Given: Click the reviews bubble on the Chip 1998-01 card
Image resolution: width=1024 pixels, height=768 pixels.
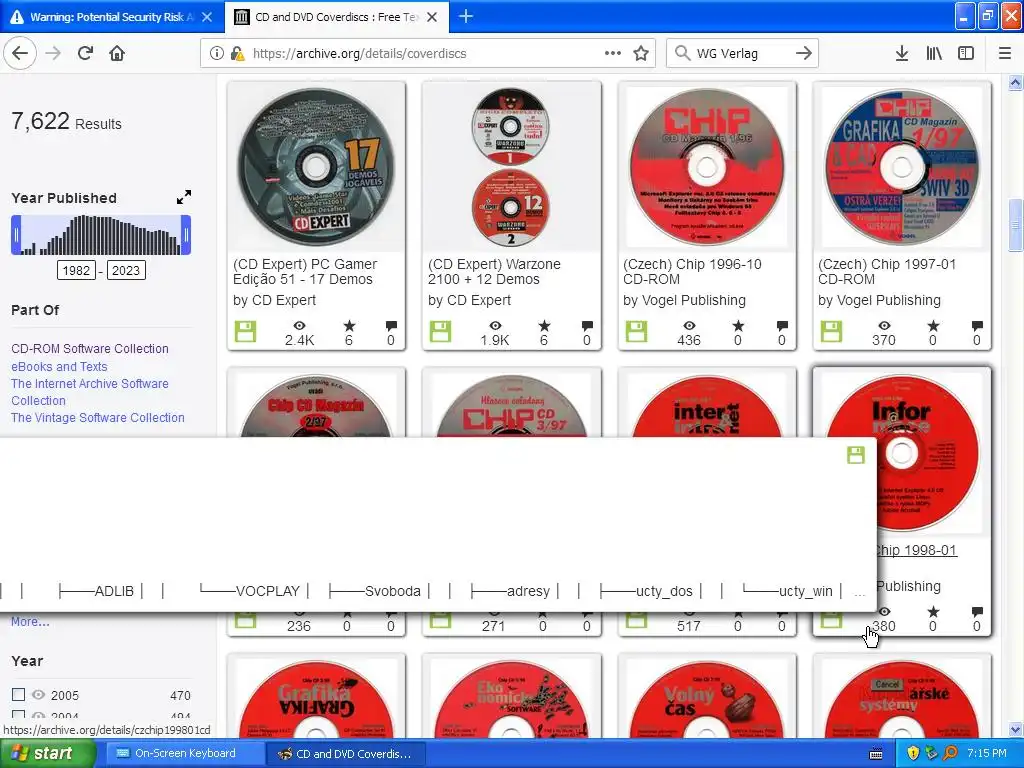Looking at the screenshot, I should coord(977,612).
